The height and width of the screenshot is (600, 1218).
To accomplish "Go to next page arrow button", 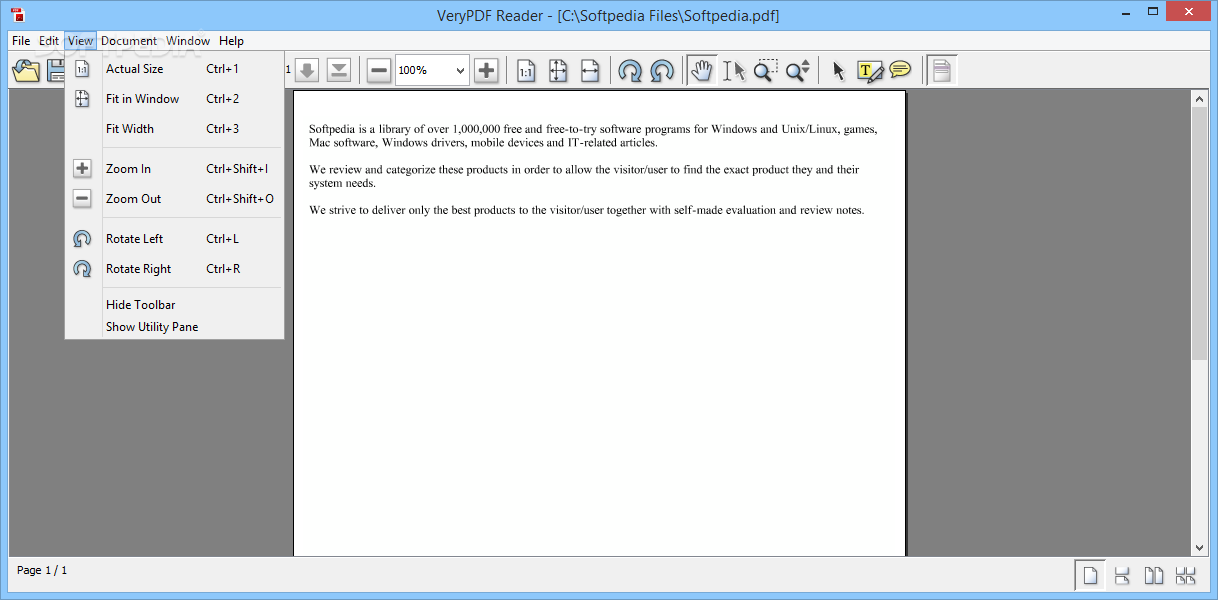I will coord(308,70).
